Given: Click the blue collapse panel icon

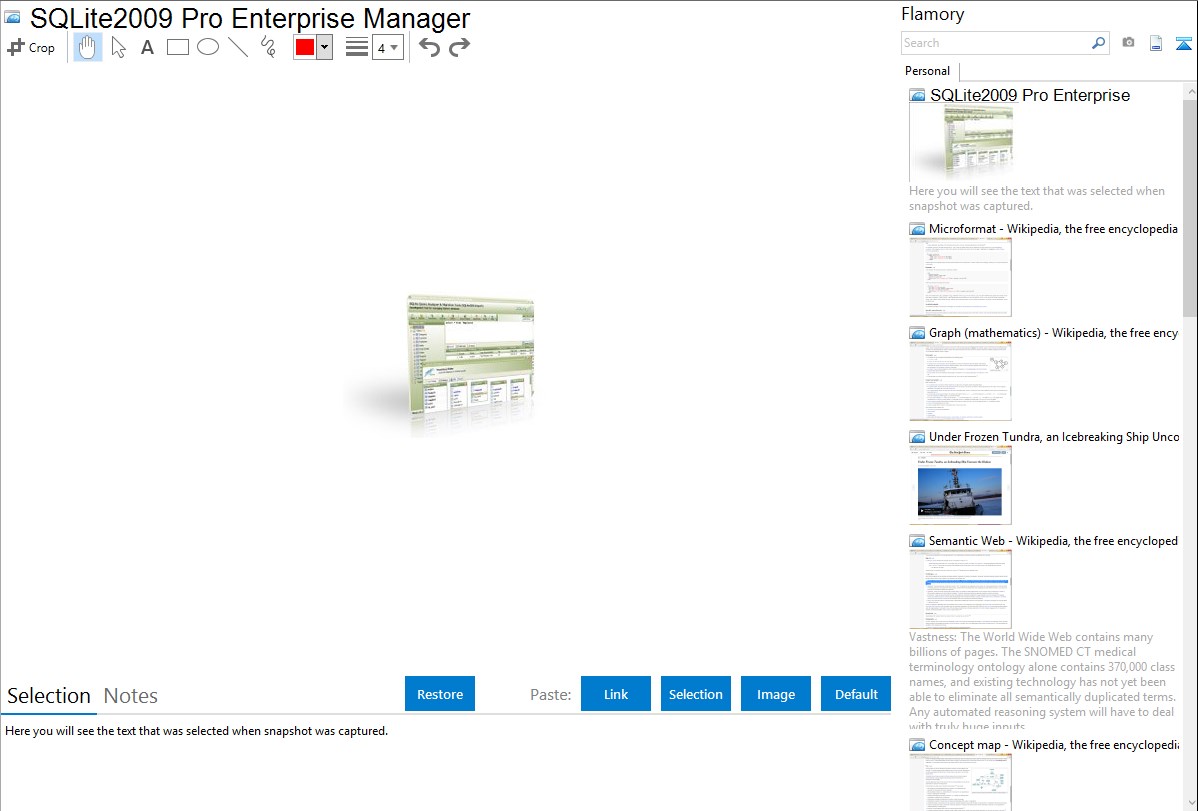Looking at the screenshot, I should point(1183,43).
